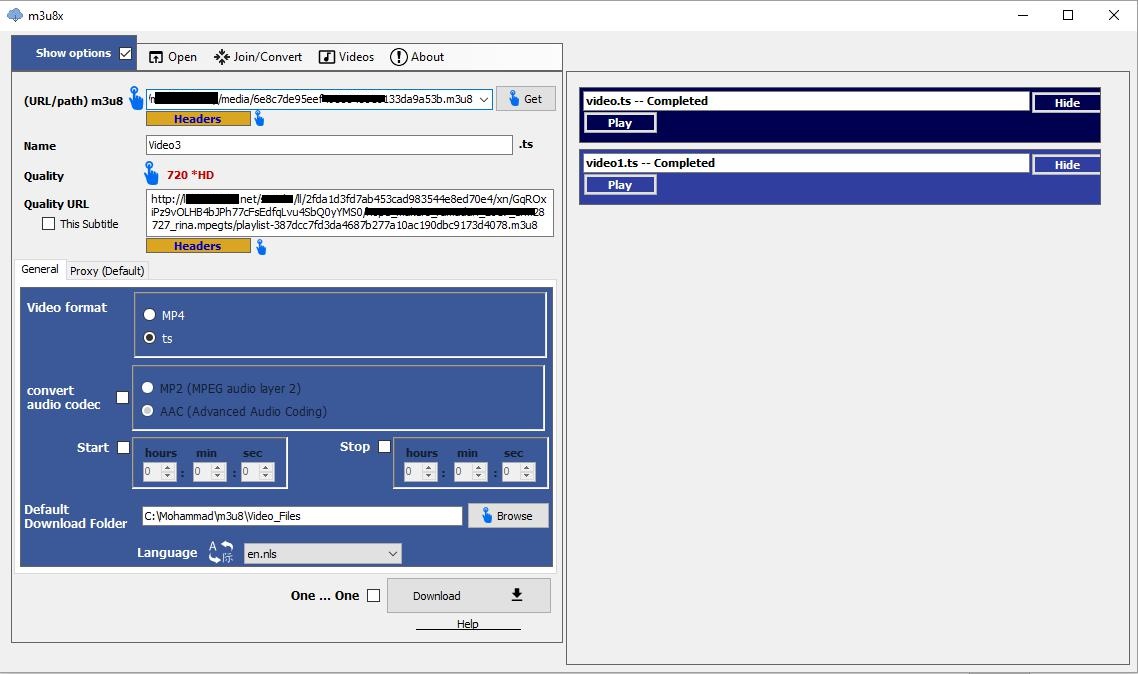Screen dimensions: 1138x674
Task: Switch to the General tab
Action: pos(40,269)
